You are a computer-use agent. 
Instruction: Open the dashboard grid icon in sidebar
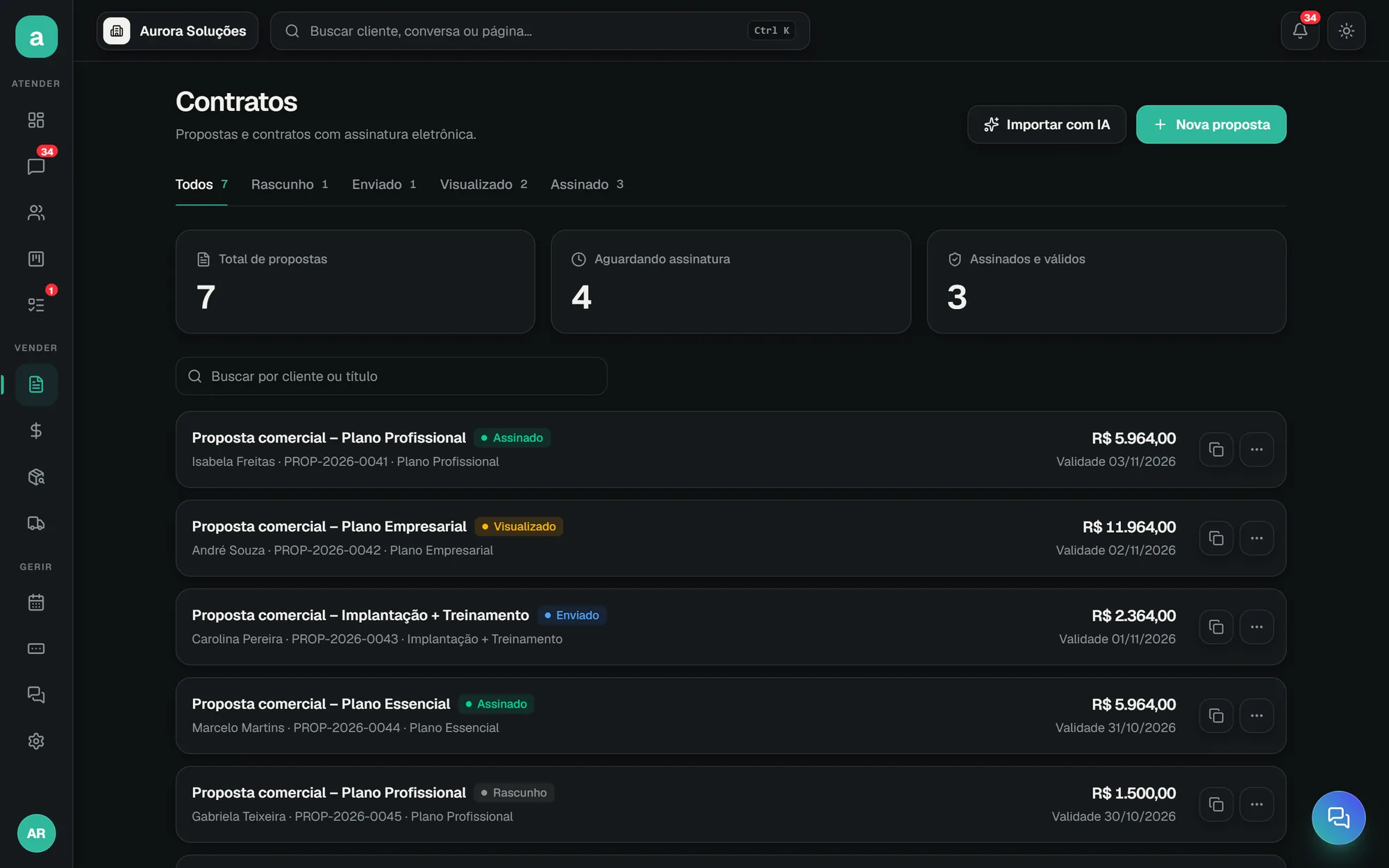click(x=36, y=120)
